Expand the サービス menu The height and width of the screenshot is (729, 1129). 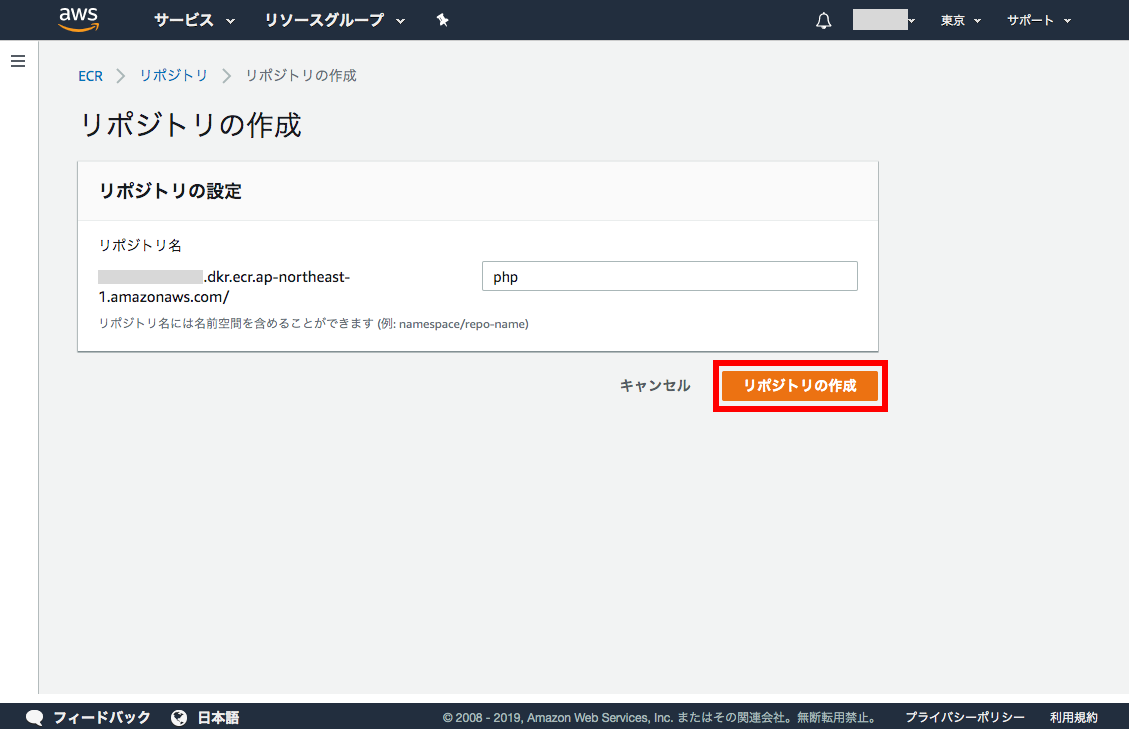click(194, 20)
